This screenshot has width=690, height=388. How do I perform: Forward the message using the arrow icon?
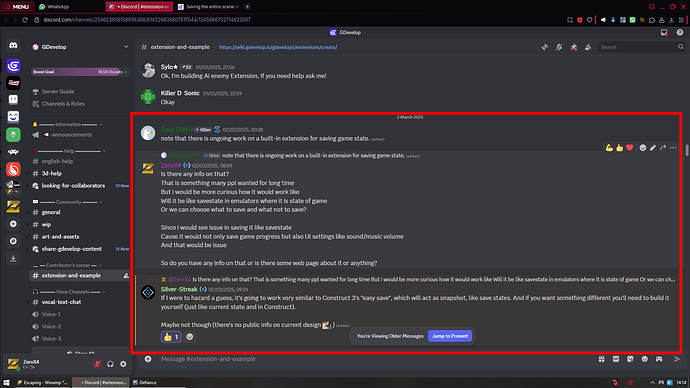click(x=663, y=148)
